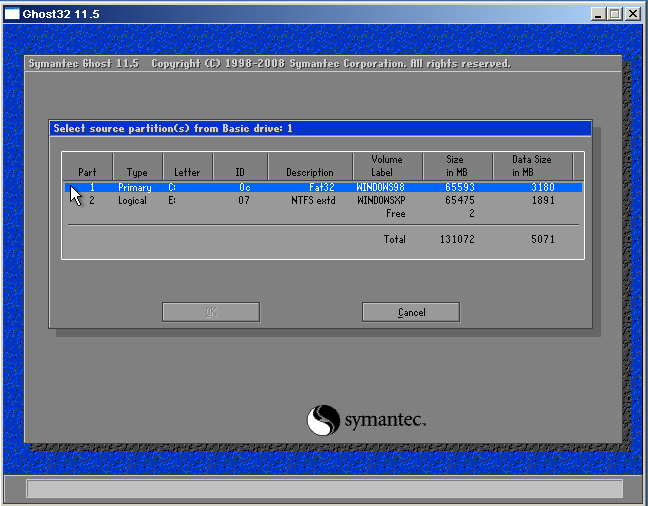The image size is (648, 506).
Task: Select the Logical E: partition row
Action: tap(323, 200)
